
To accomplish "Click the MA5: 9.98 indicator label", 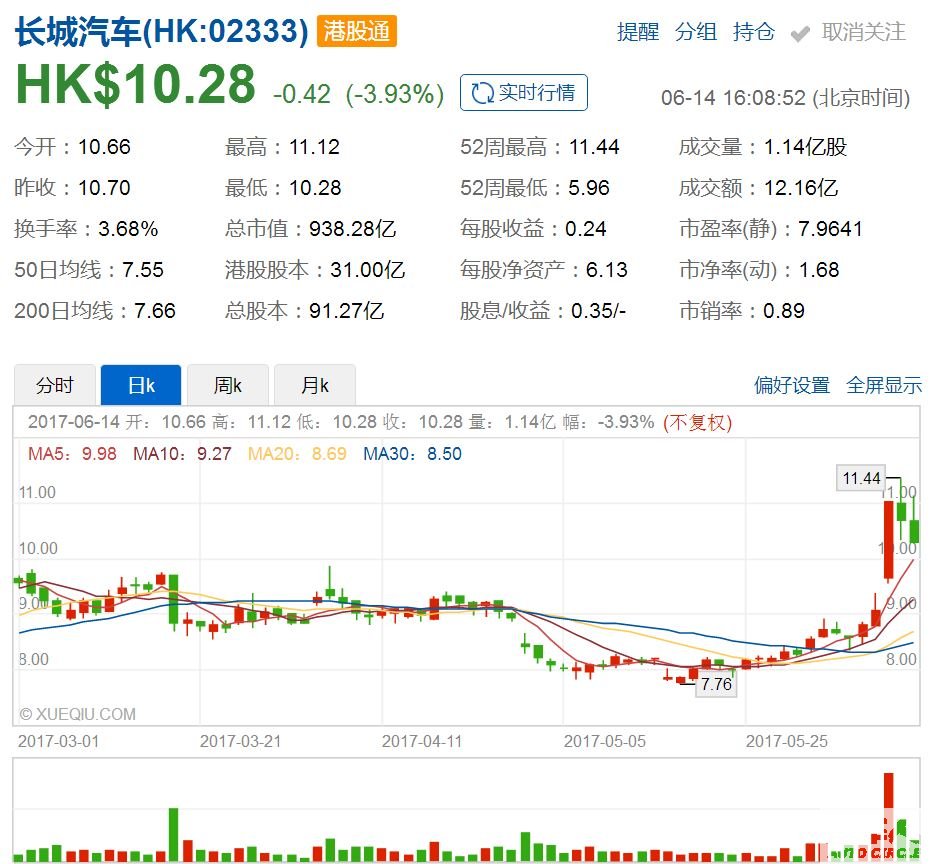I will [x=72, y=454].
